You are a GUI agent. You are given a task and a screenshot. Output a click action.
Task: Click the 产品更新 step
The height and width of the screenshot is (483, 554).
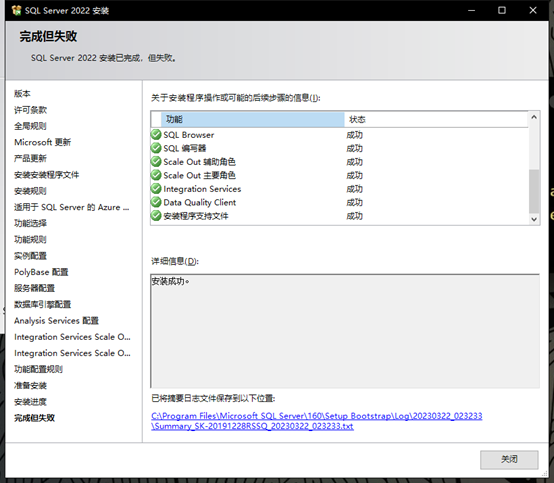pos(30,158)
